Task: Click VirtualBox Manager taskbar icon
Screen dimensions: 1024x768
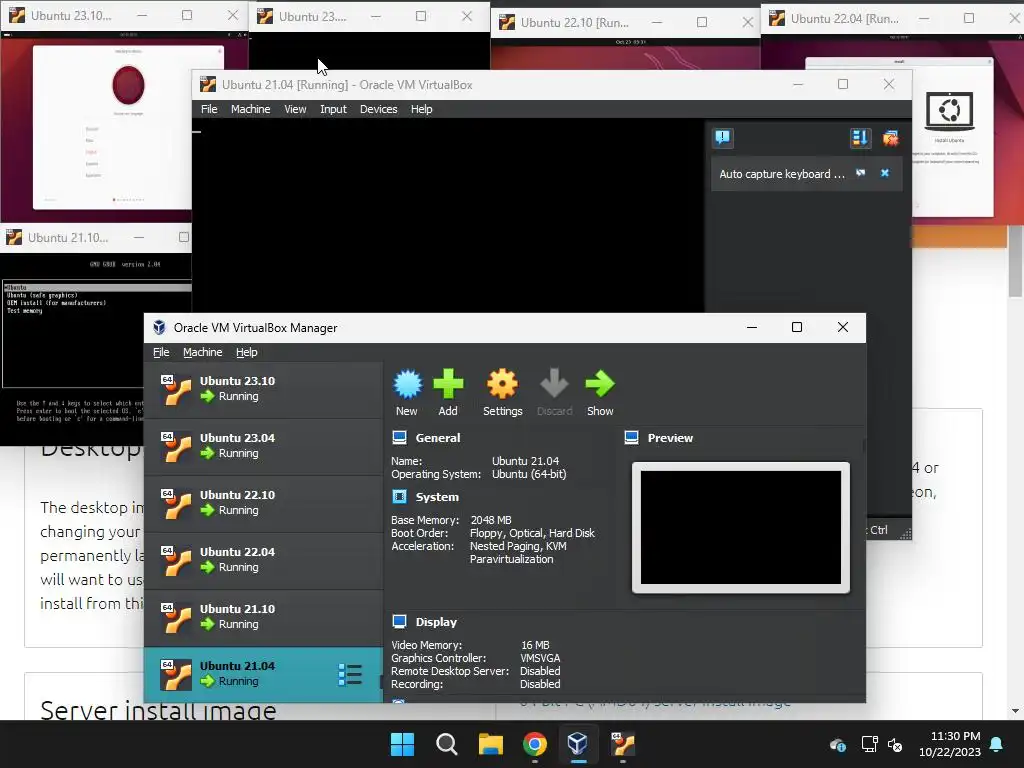Action: click(x=578, y=744)
